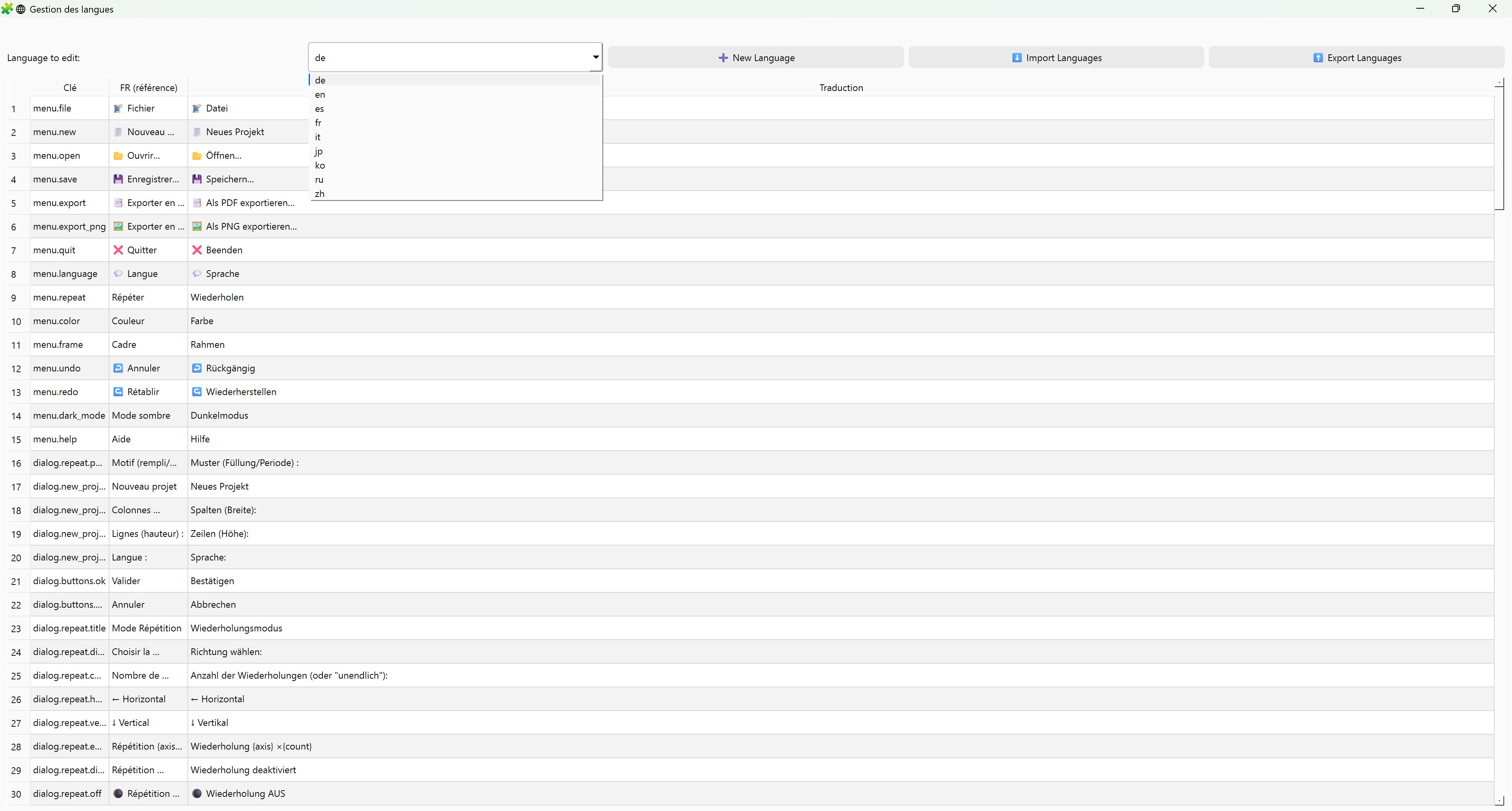Click the folder icon next to Öffnen

(x=196, y=155)
